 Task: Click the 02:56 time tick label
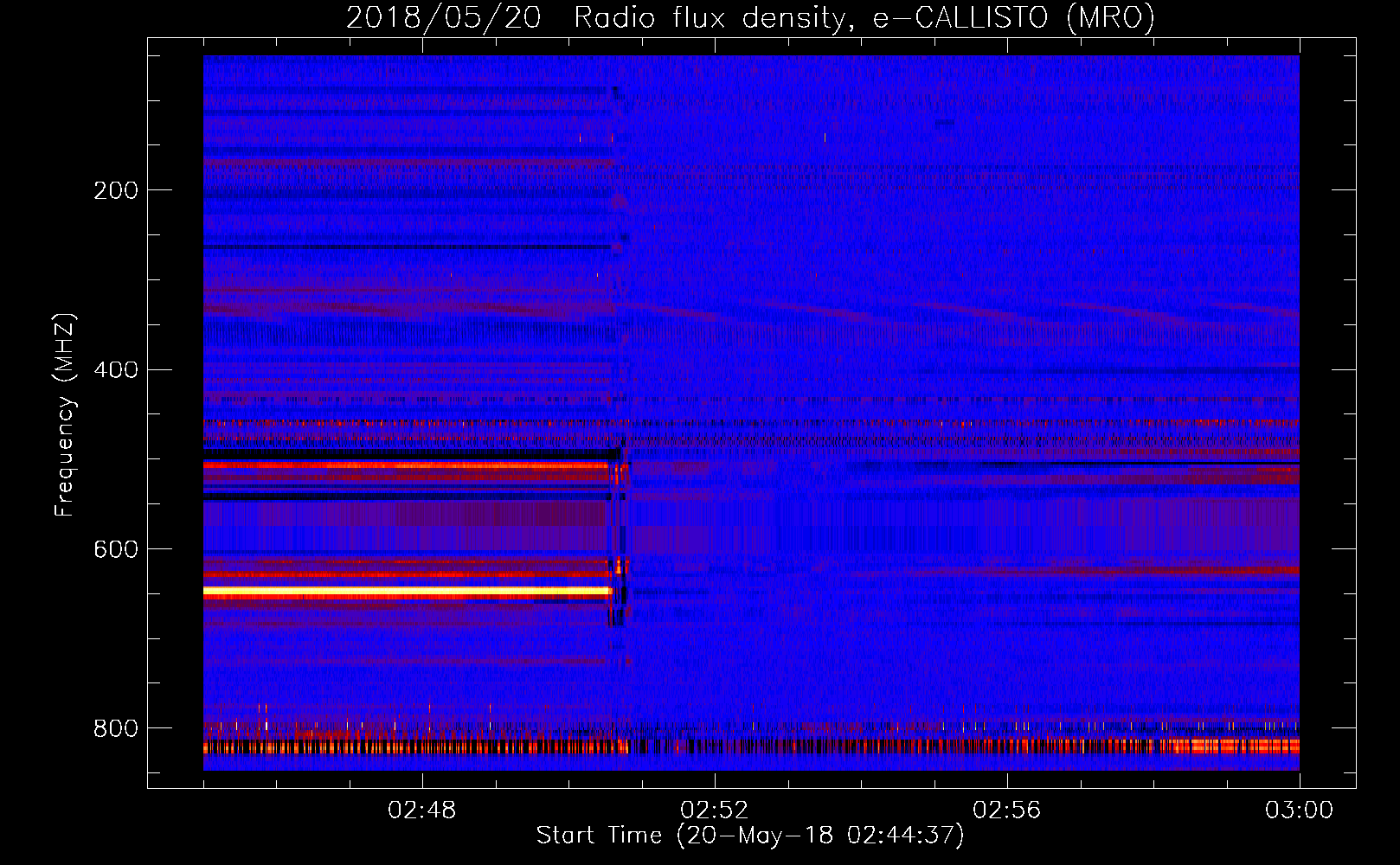point(1007,811)
